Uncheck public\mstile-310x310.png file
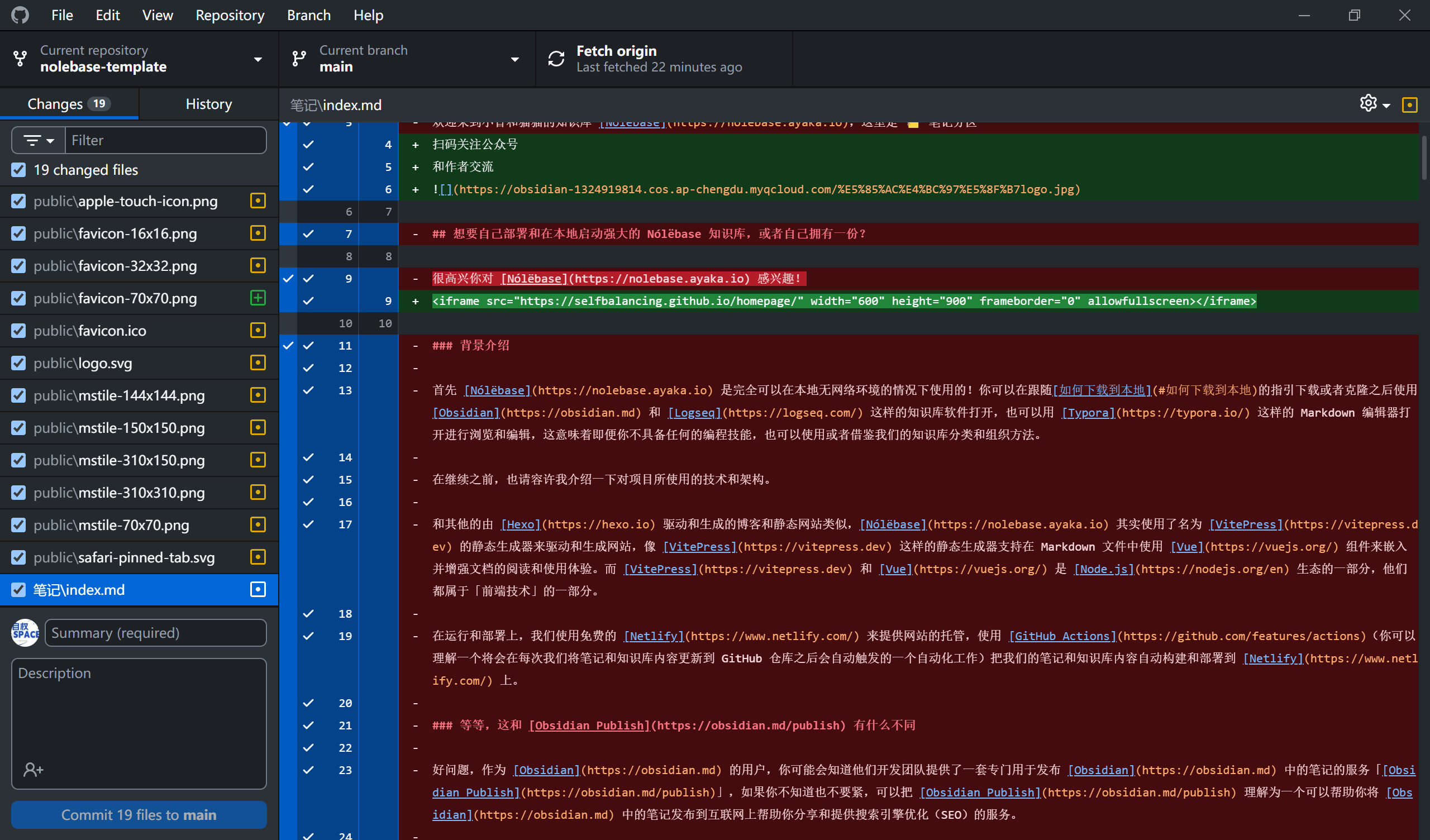The height and width of the screenshot is (840, 1430). tap(19, 492)
